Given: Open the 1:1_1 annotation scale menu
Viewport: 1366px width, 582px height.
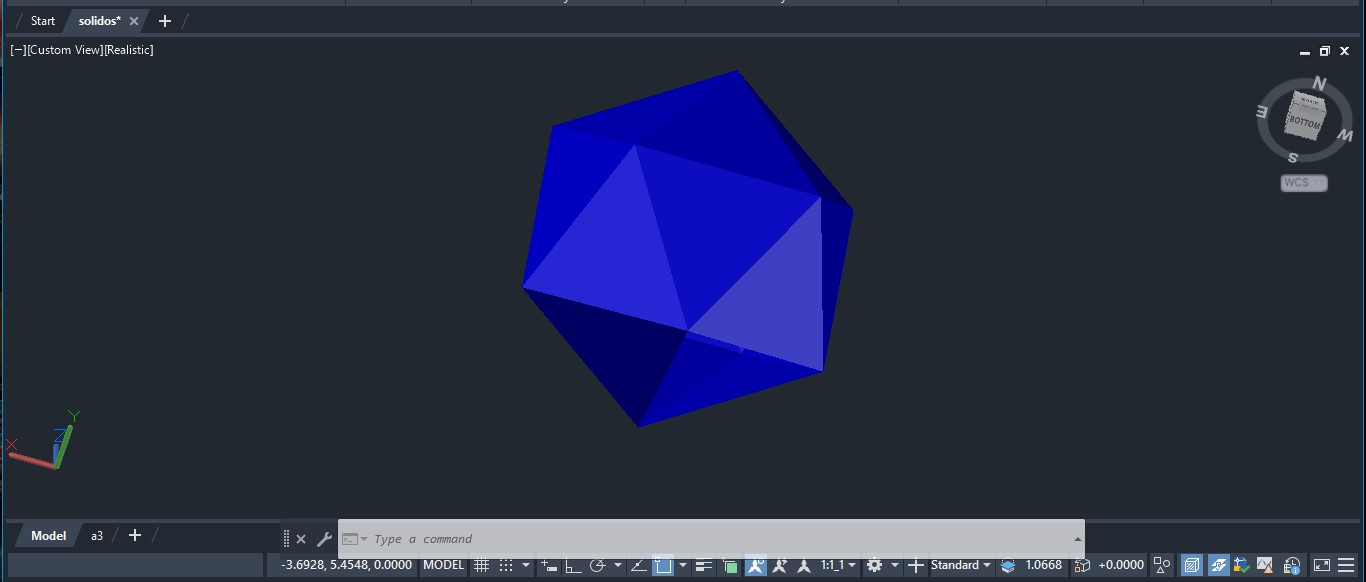Looking at the screenshot, I should [x=838, y=565].
